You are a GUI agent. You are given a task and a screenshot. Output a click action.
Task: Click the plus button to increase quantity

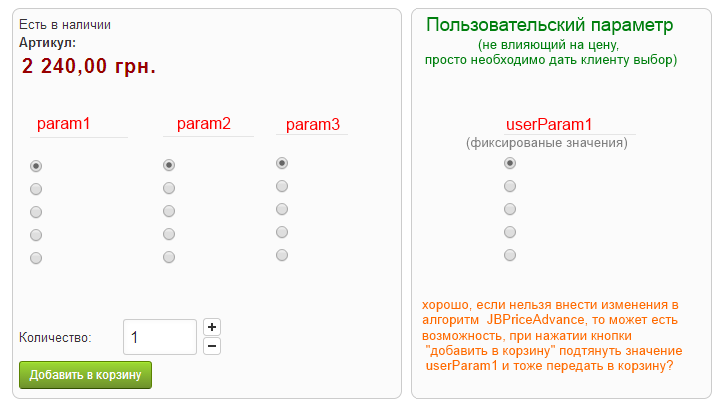[x=211, y=327]
